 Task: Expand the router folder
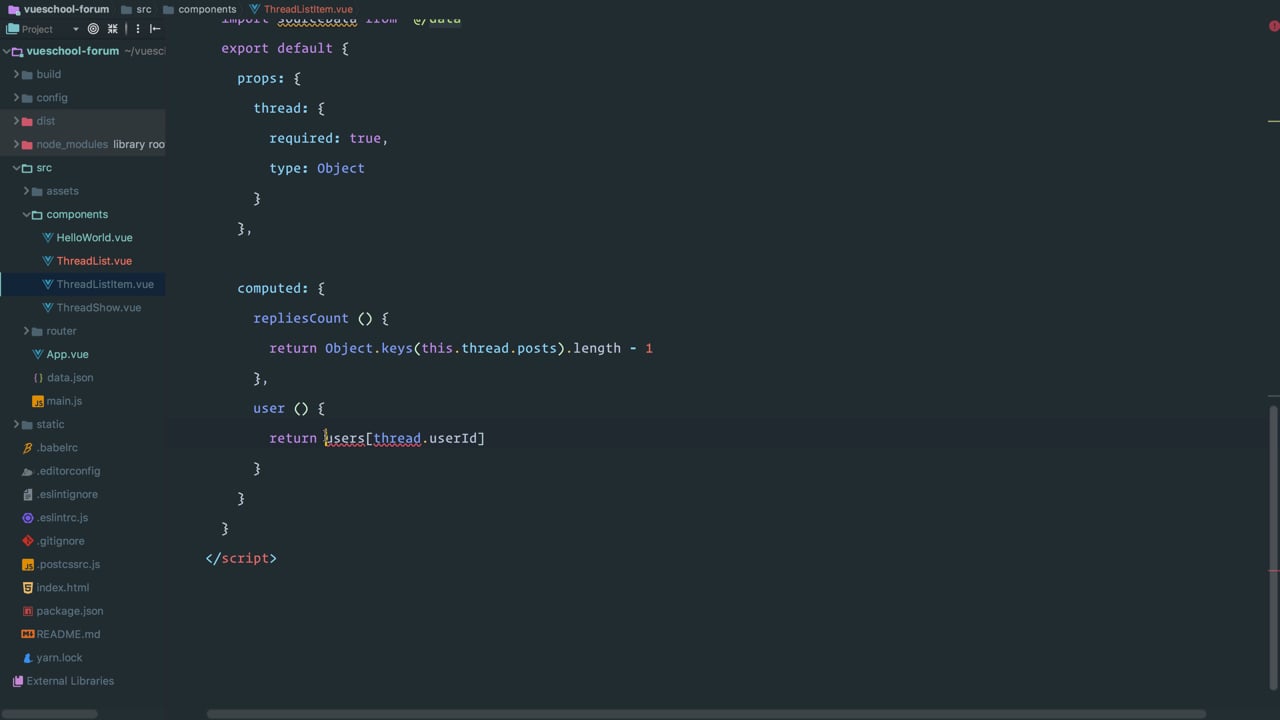pos(26,331)
